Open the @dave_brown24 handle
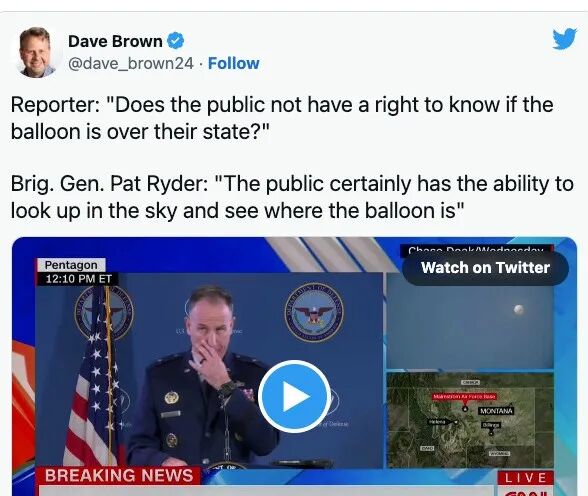Screen dimensions: 588x496 click(130, 63)
